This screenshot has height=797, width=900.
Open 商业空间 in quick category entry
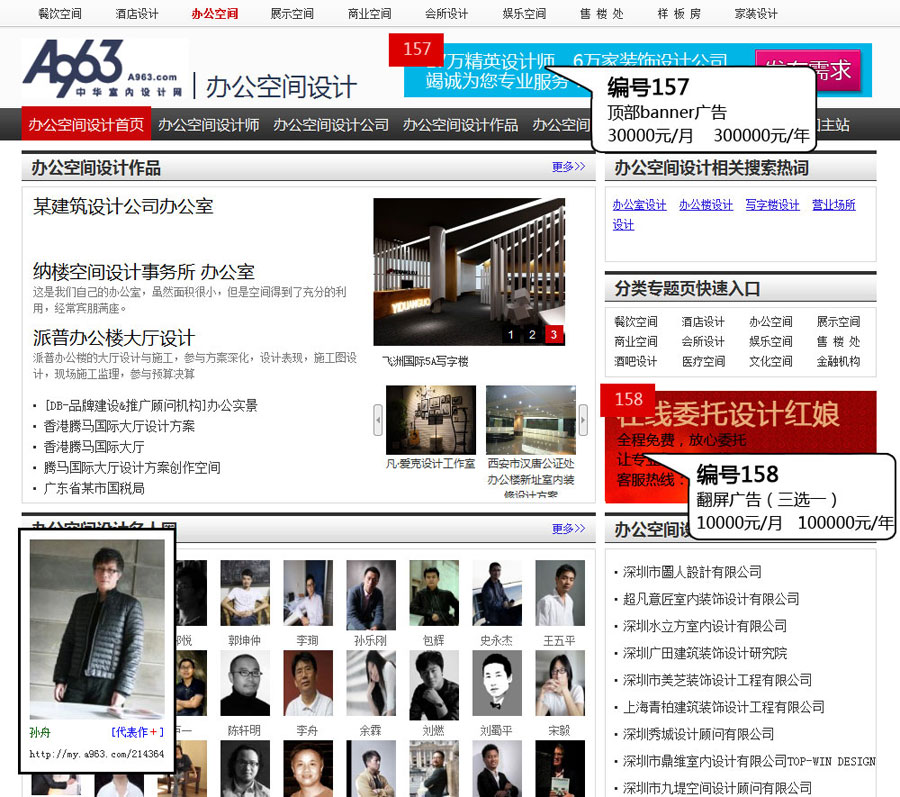click(x=635, y=341)
